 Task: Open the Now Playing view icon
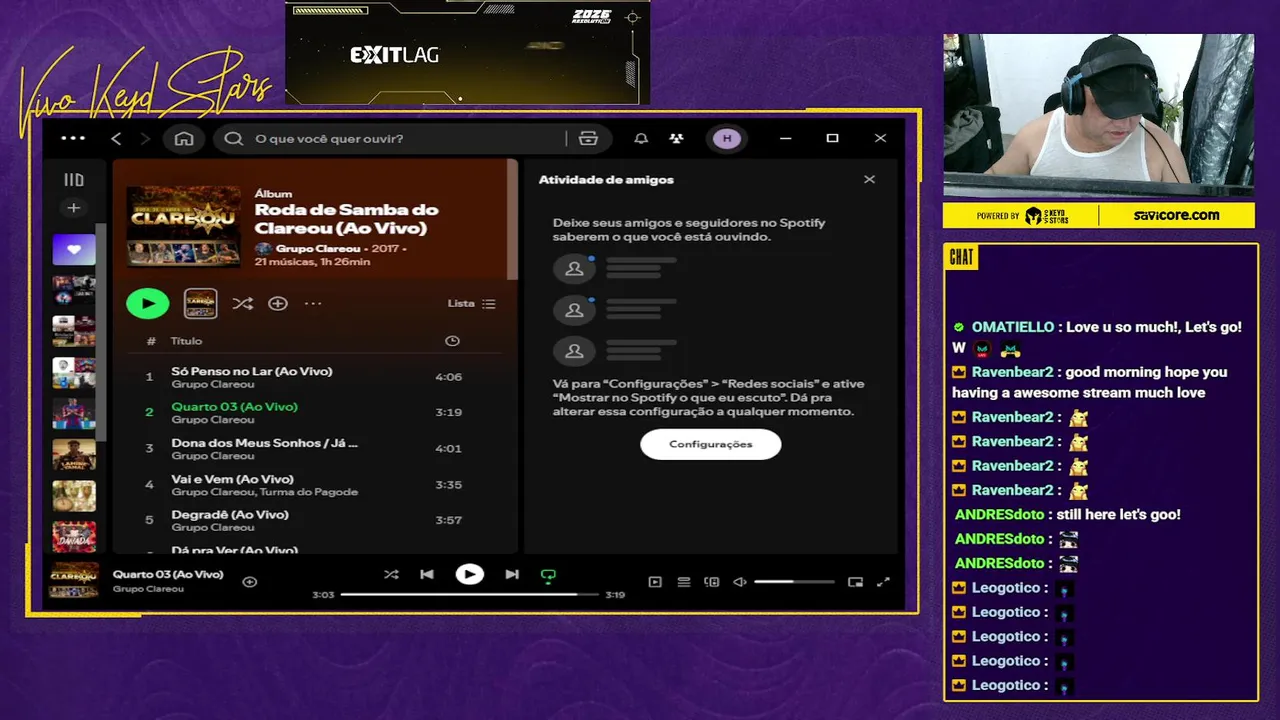655,582
